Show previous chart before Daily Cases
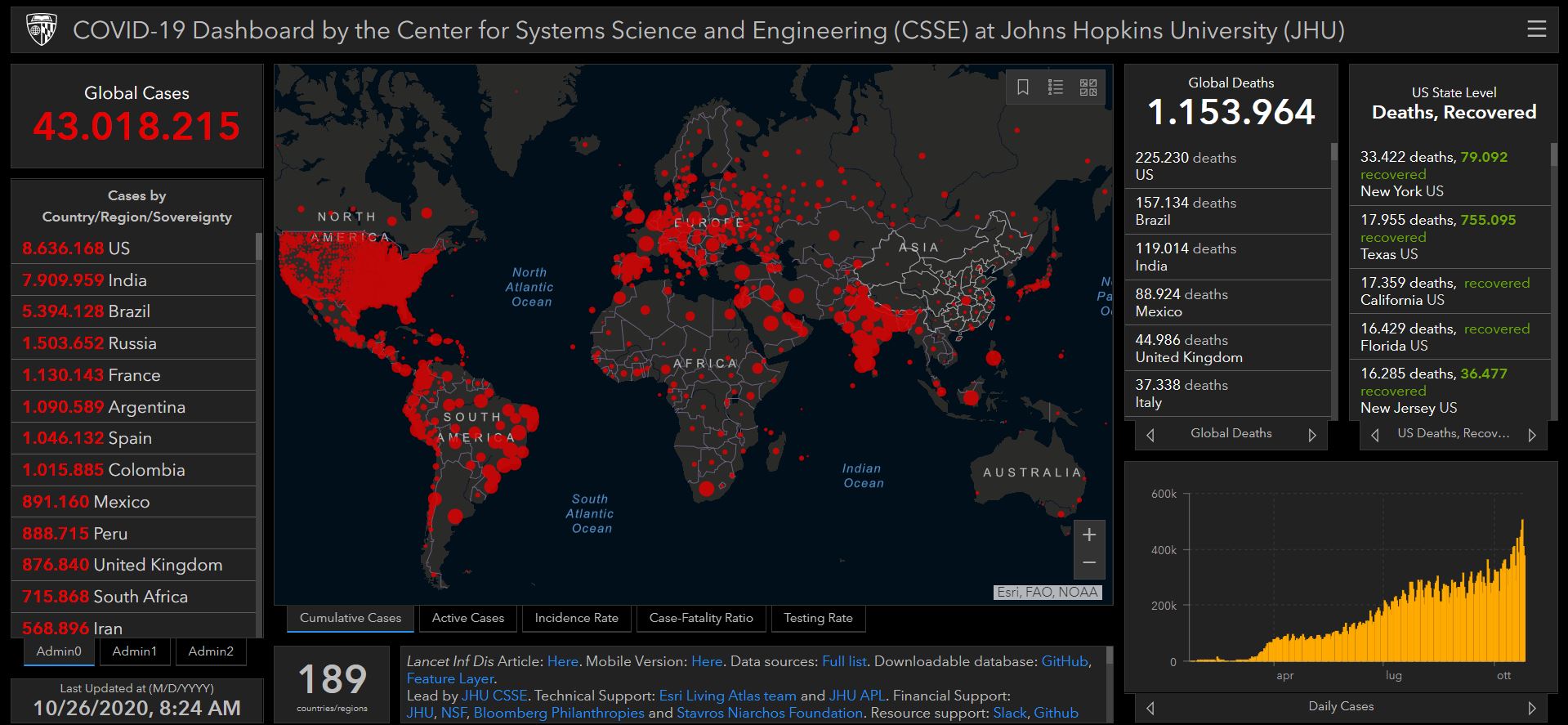The image size is (1568, 725). (1150, 708)
